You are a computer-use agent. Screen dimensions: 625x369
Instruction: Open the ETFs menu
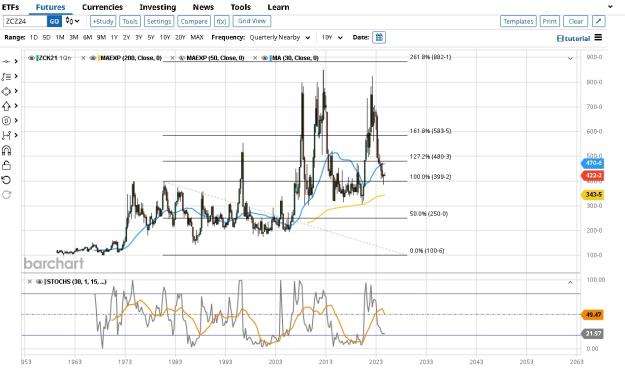click(x=10, y=7)
